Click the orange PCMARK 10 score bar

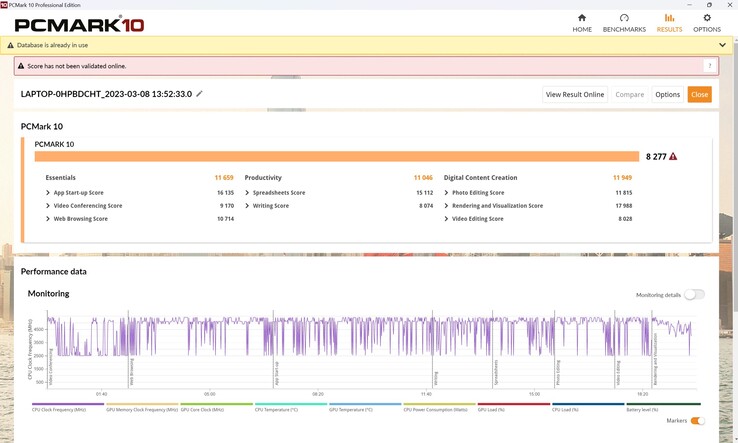coord(337,156)
